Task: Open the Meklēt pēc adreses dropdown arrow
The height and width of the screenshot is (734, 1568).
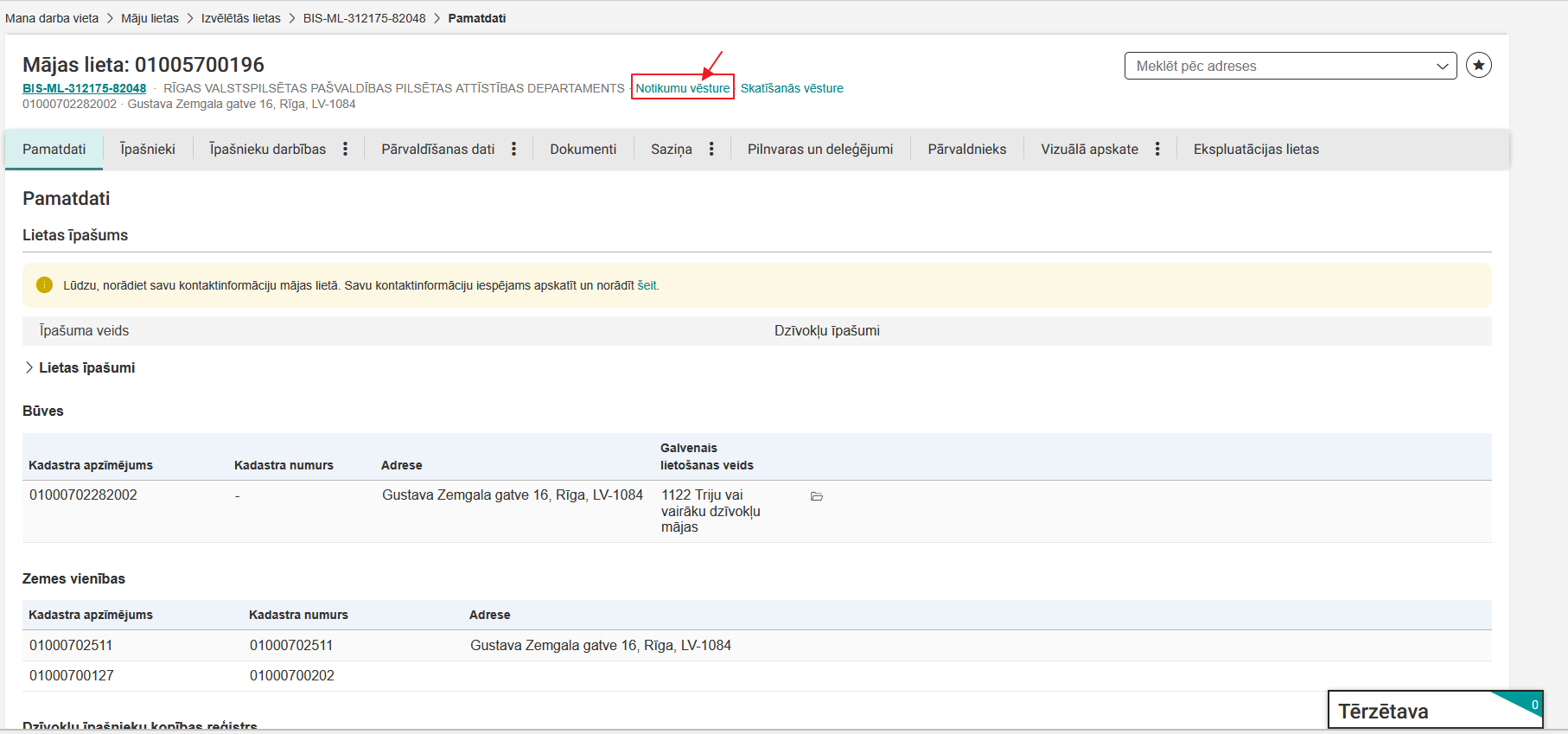Action: click(1442, 67)
